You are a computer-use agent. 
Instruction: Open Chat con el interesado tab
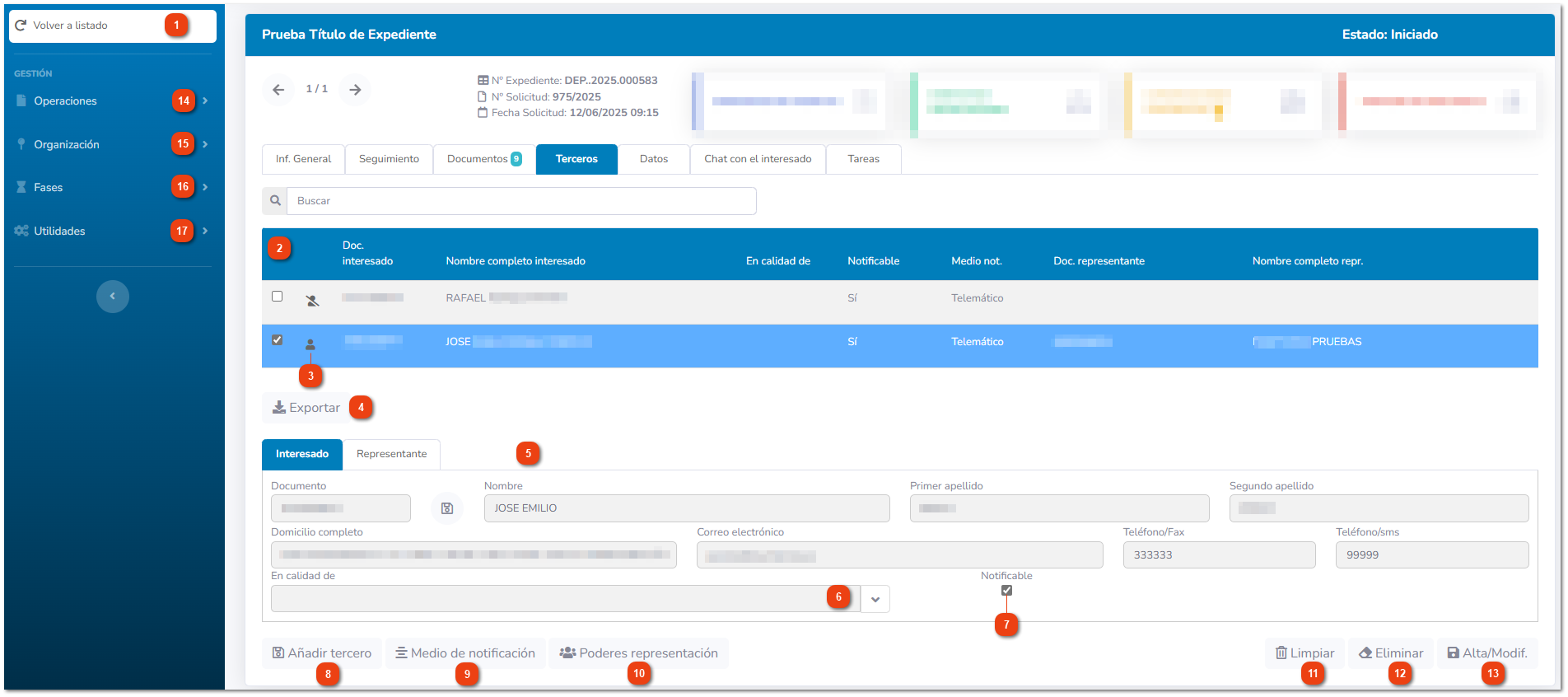tap(758, 159)
